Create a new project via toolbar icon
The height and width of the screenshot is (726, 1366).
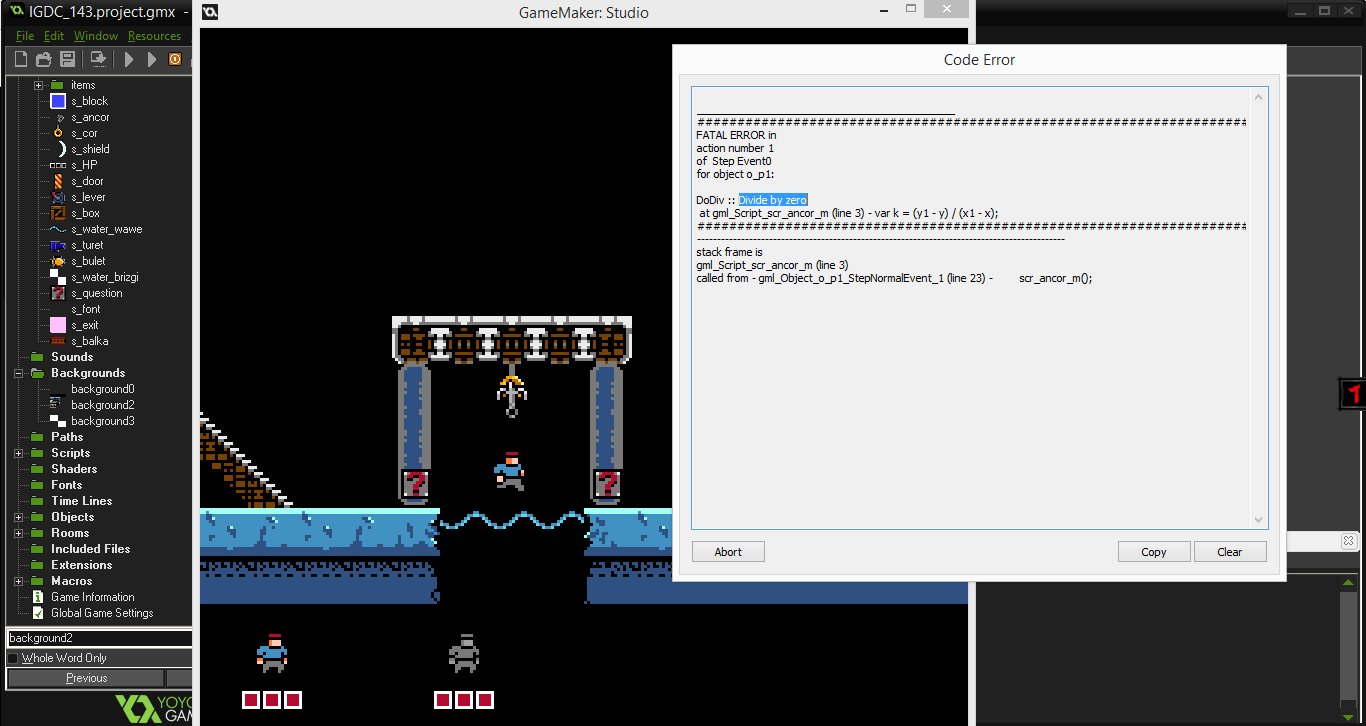pos(20,59)
